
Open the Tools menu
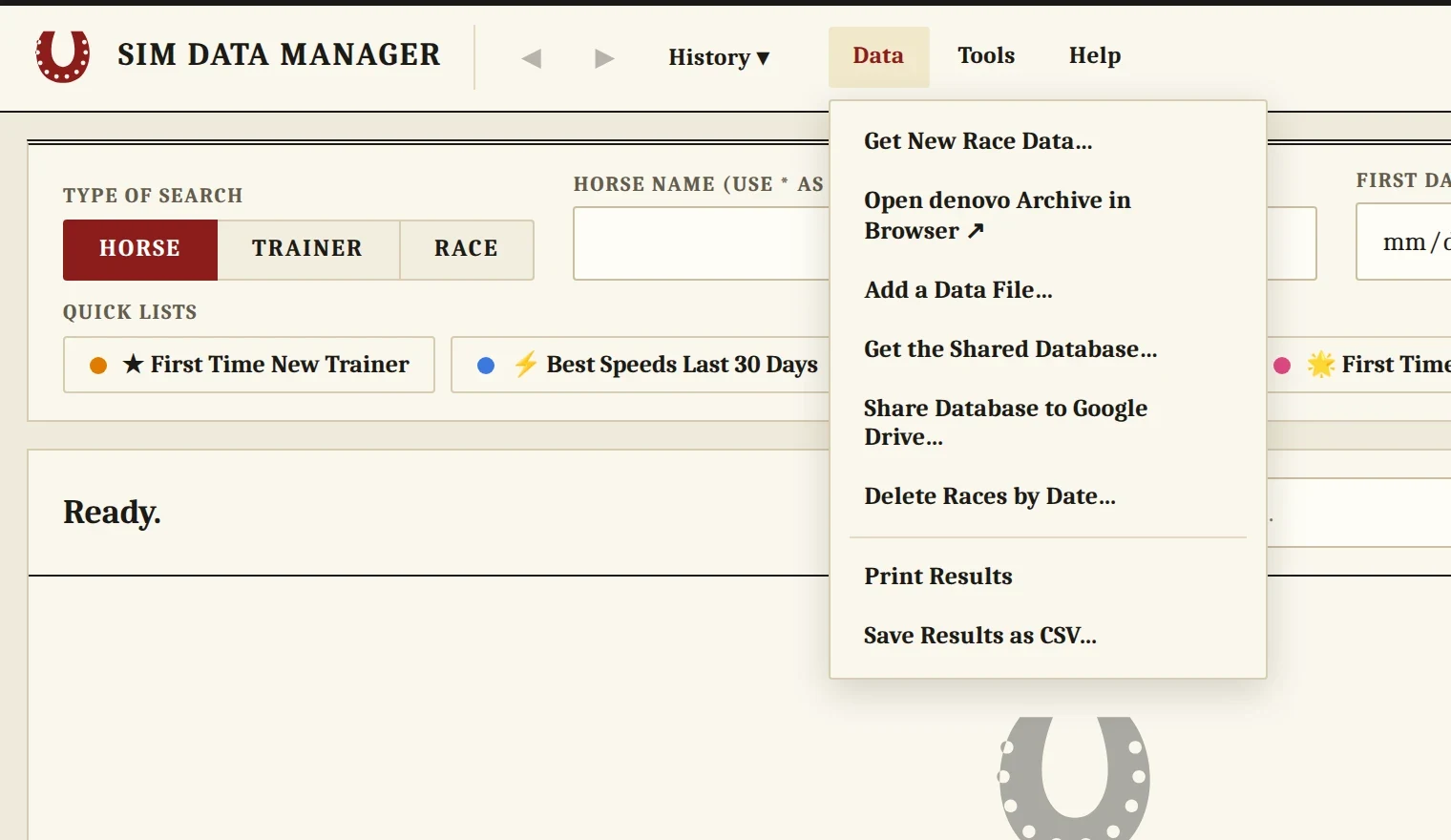[x=986, y=56]
